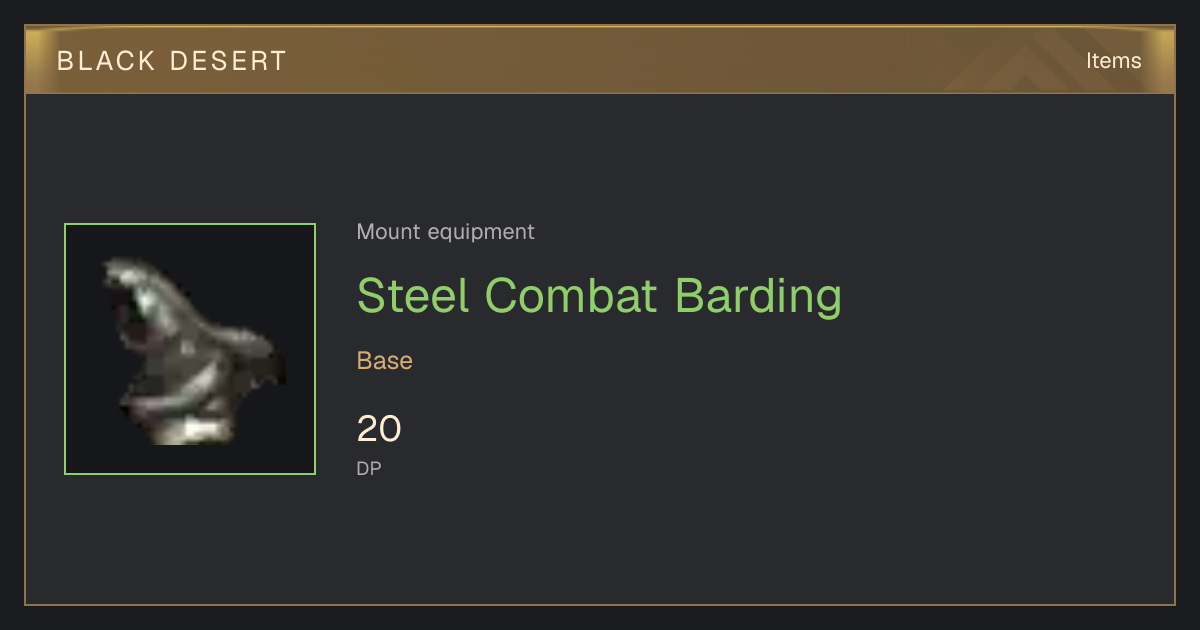This screenshot has height=630, width=1200.
Task: Click the word Barding in the title
Action: (758, 296)
